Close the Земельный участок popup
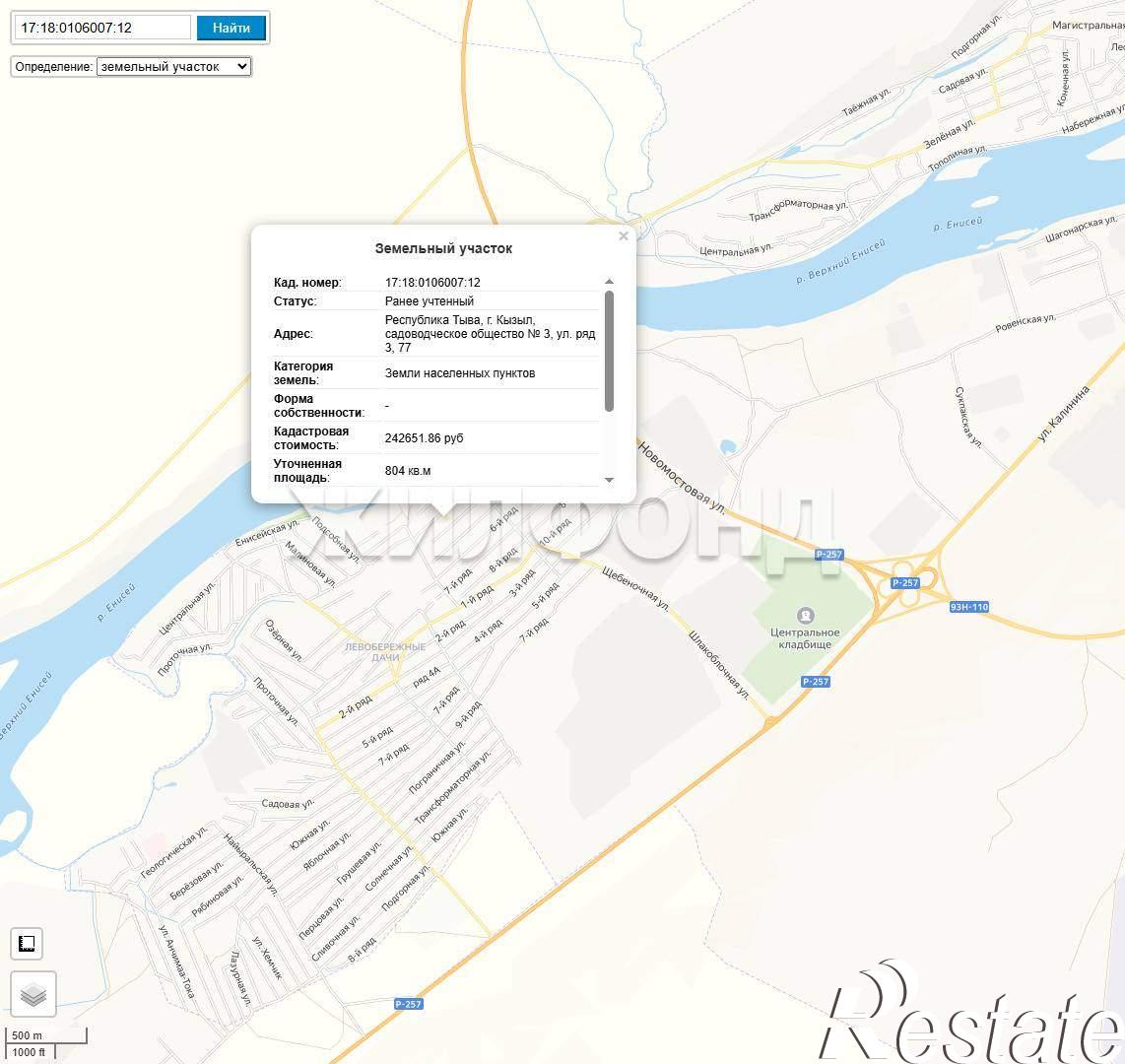The width and height of the screenshot is (1125, 1064). [x=624, y=236]
